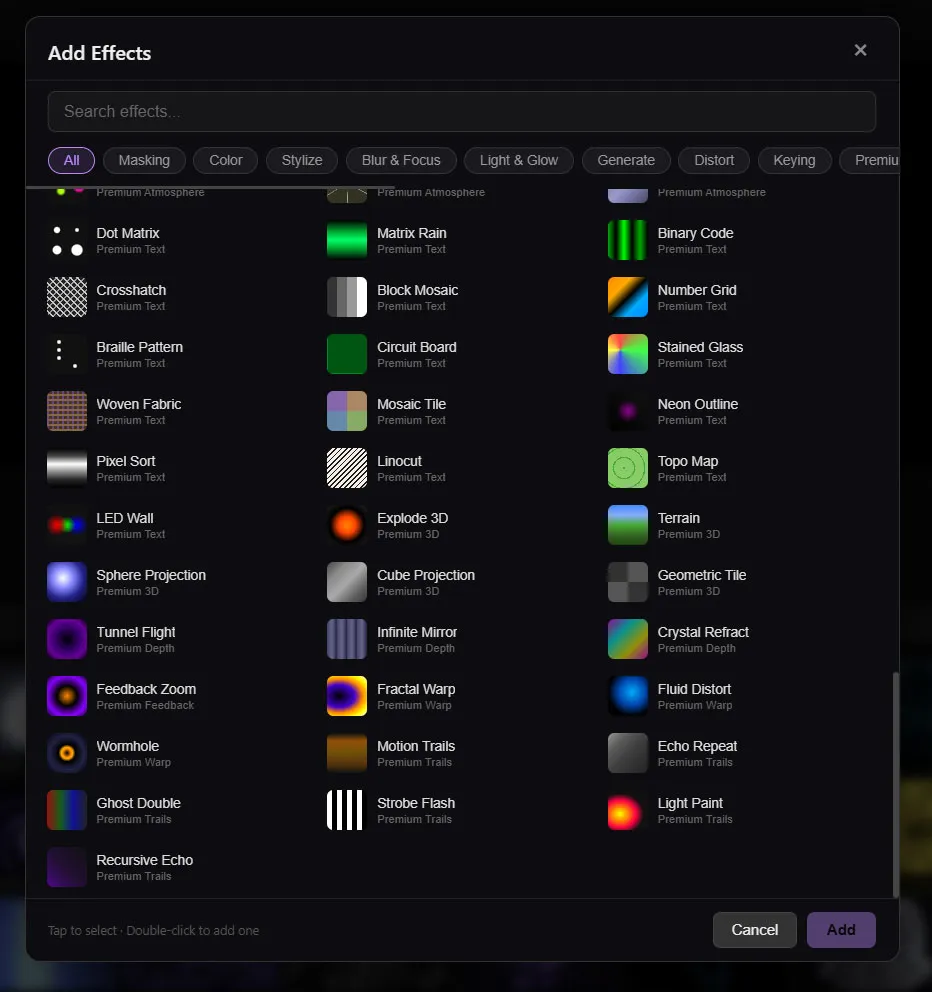Select the Dot Matrix effect icon

67,240
